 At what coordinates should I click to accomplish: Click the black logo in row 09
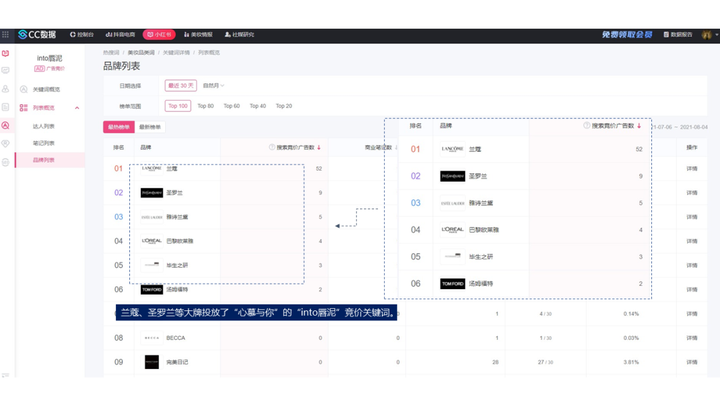coord(152,362)
